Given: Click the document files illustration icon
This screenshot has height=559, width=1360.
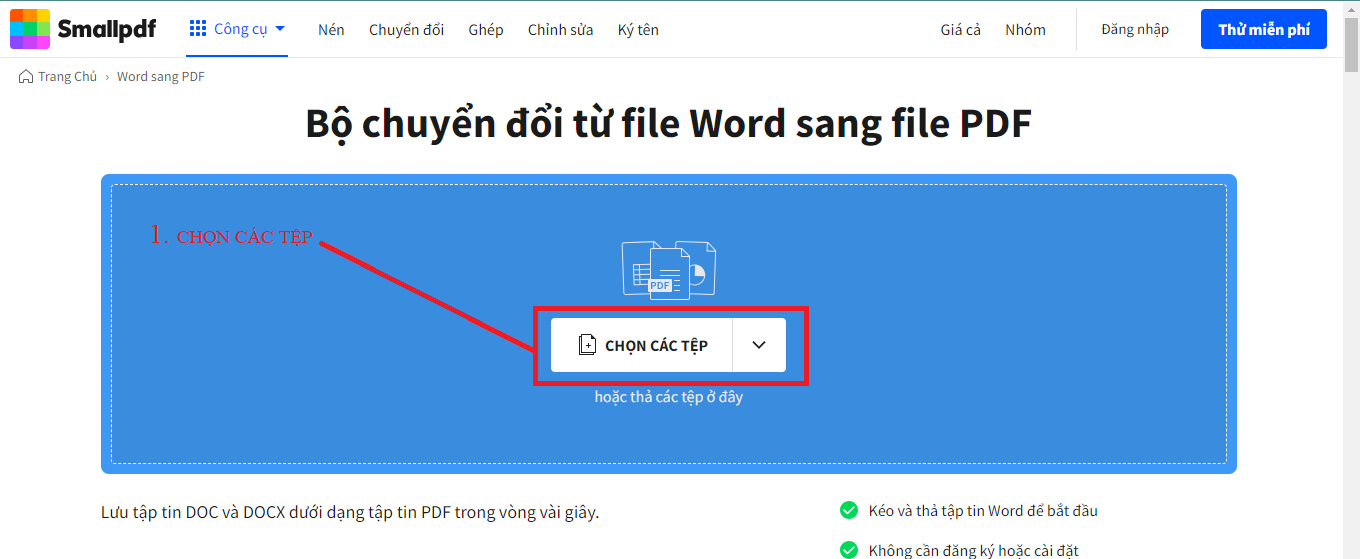Looking at the screenshot, I should coord(669,269).
